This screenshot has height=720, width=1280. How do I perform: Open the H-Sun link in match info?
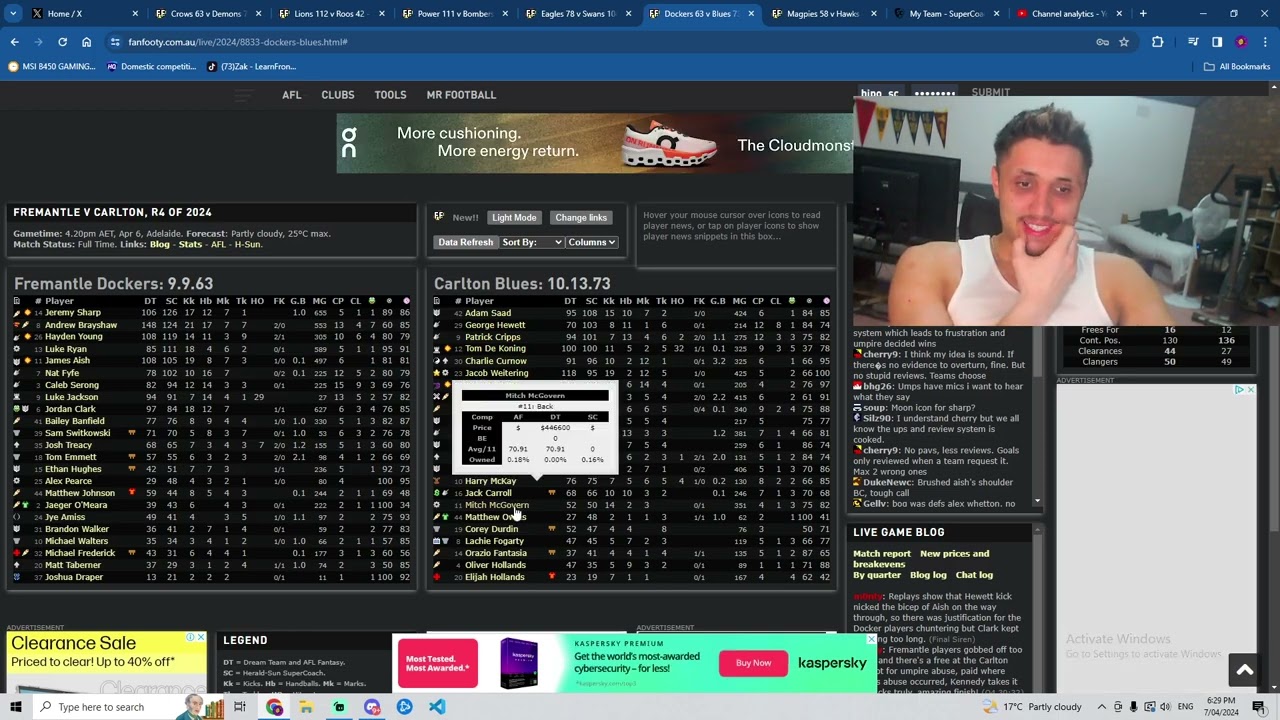248,245
